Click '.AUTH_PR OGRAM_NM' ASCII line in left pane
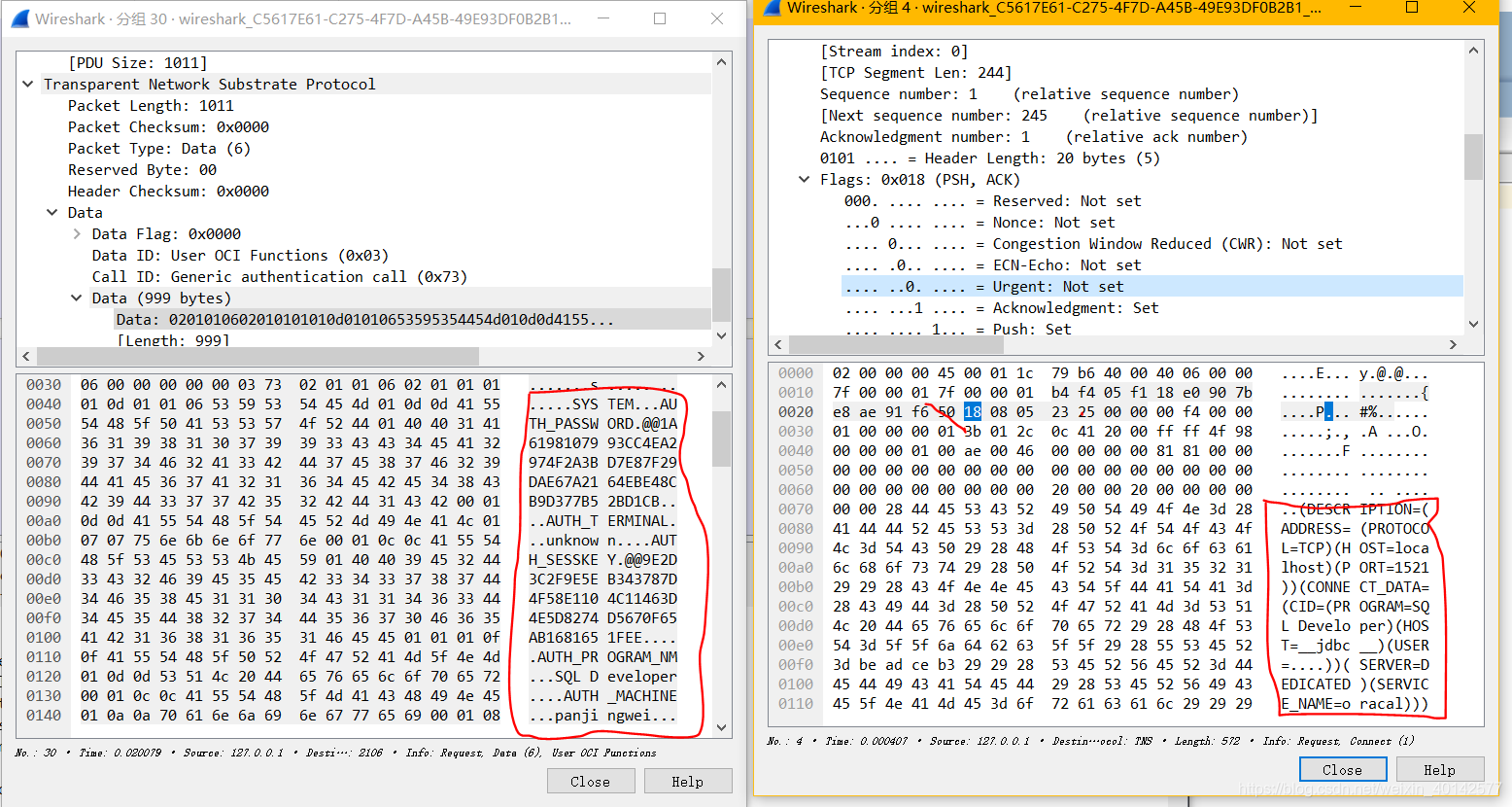Screen dimensions: 1512x807 tap(603, 657)
